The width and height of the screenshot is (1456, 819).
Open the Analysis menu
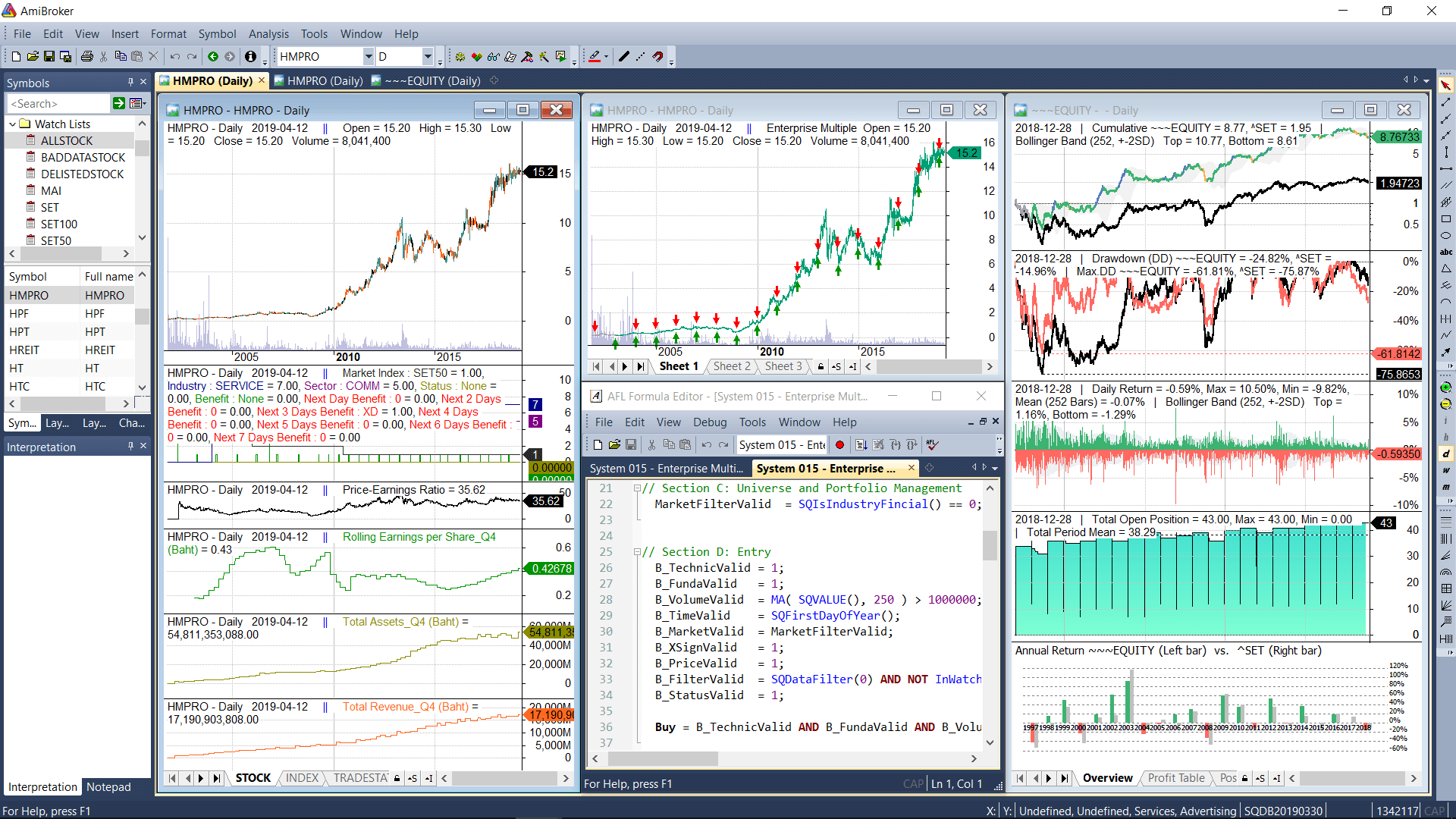pyautogui.click(x=268, y=34)
